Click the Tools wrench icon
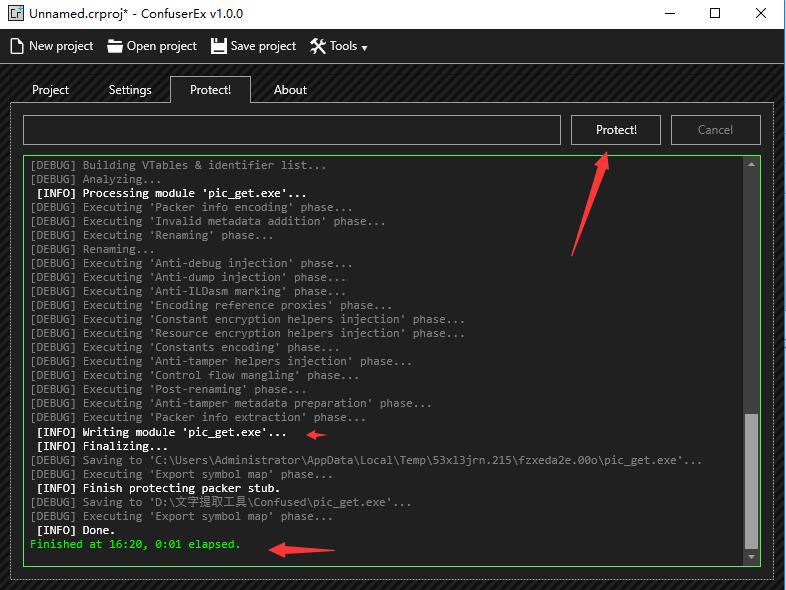Screen dimensions: 786x590 point(318,46)
